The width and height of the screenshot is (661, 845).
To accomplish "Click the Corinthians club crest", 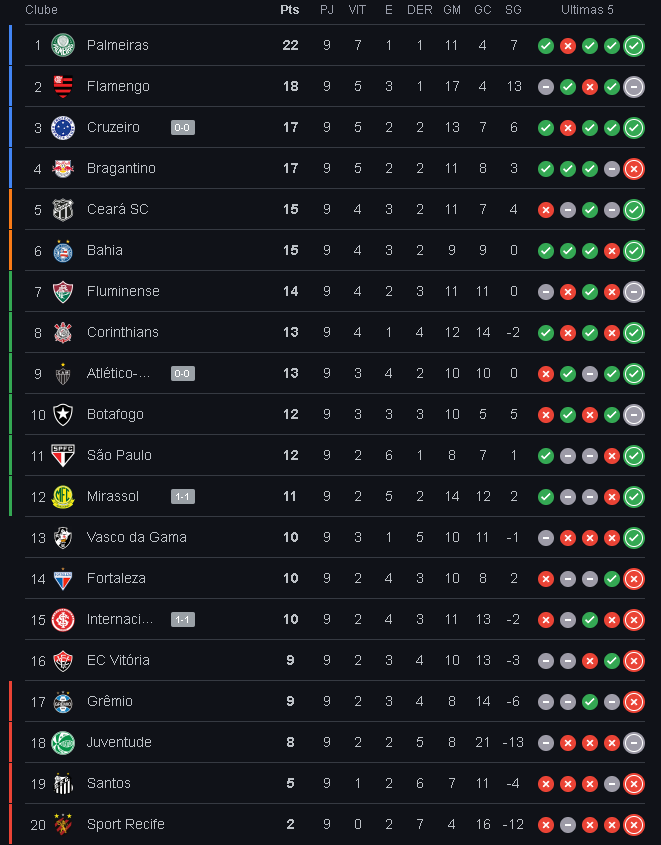I will point(62,333).
